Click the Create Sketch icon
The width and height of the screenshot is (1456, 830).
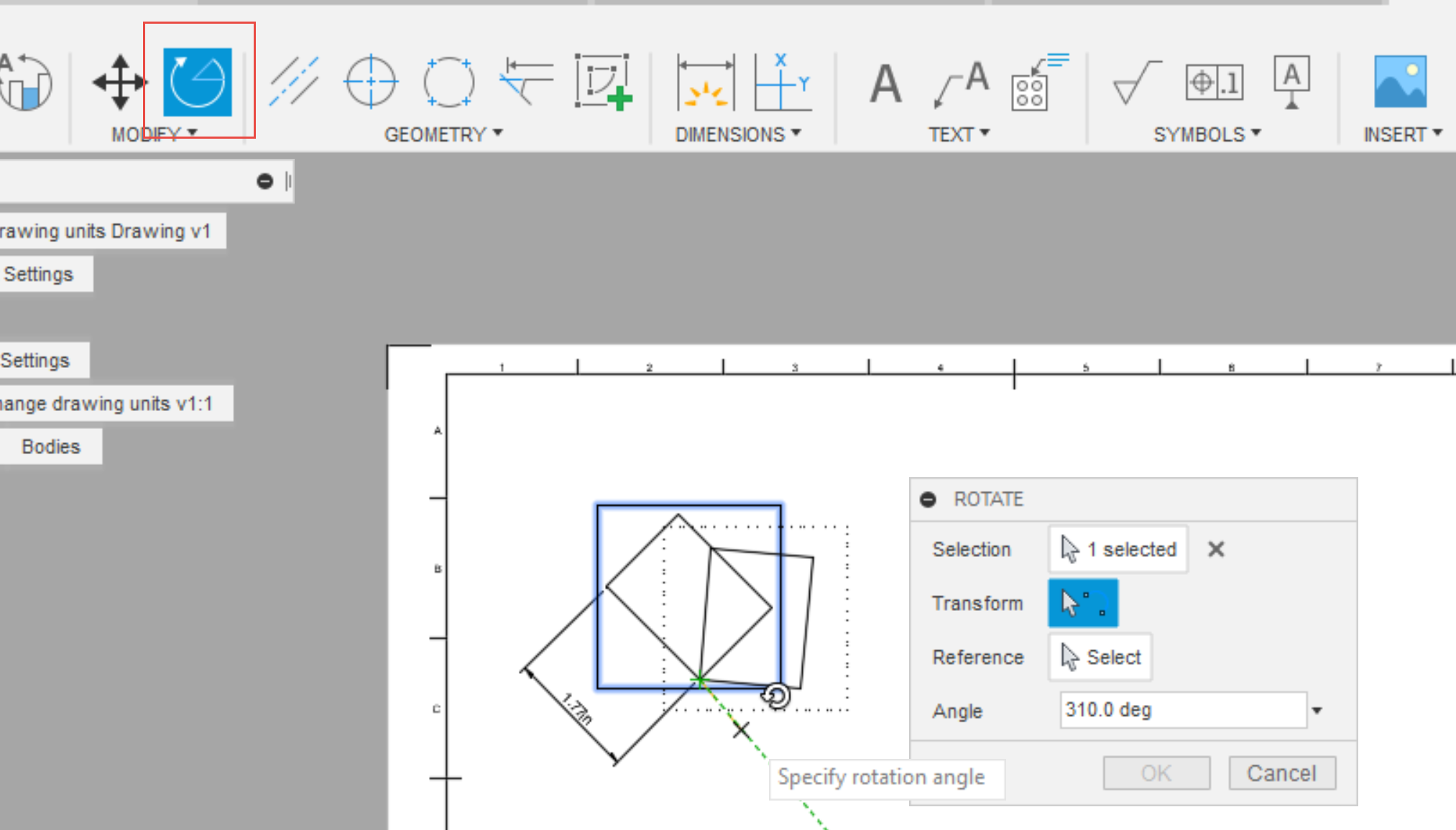[x=604, y=82]
